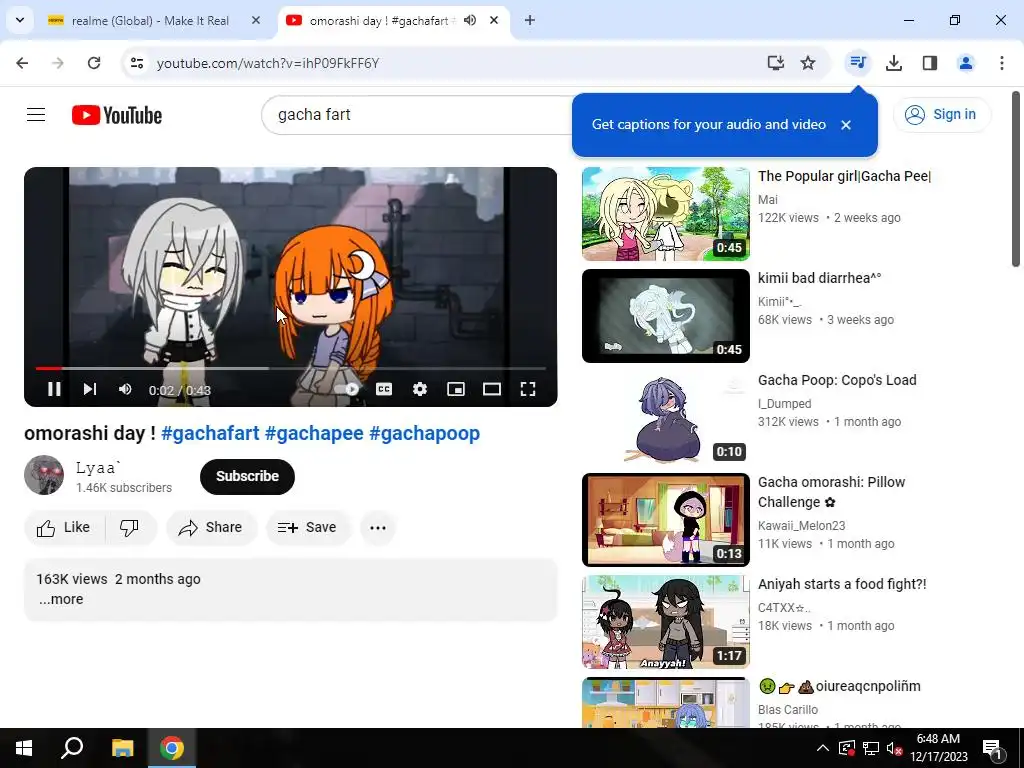Click the Sign in button
Image resolution: width=1024 pixels, height=768 pixels.
pos(942,114)
